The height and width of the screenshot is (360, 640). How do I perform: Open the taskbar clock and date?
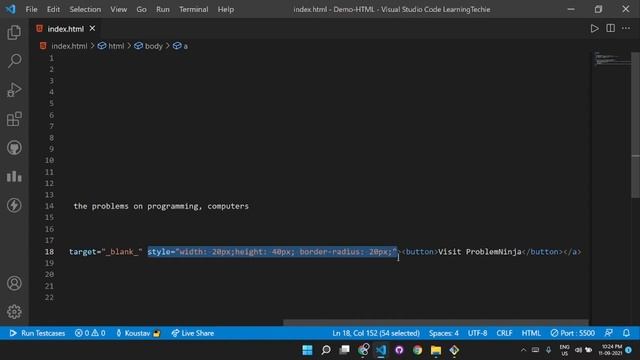pos(611,350)
